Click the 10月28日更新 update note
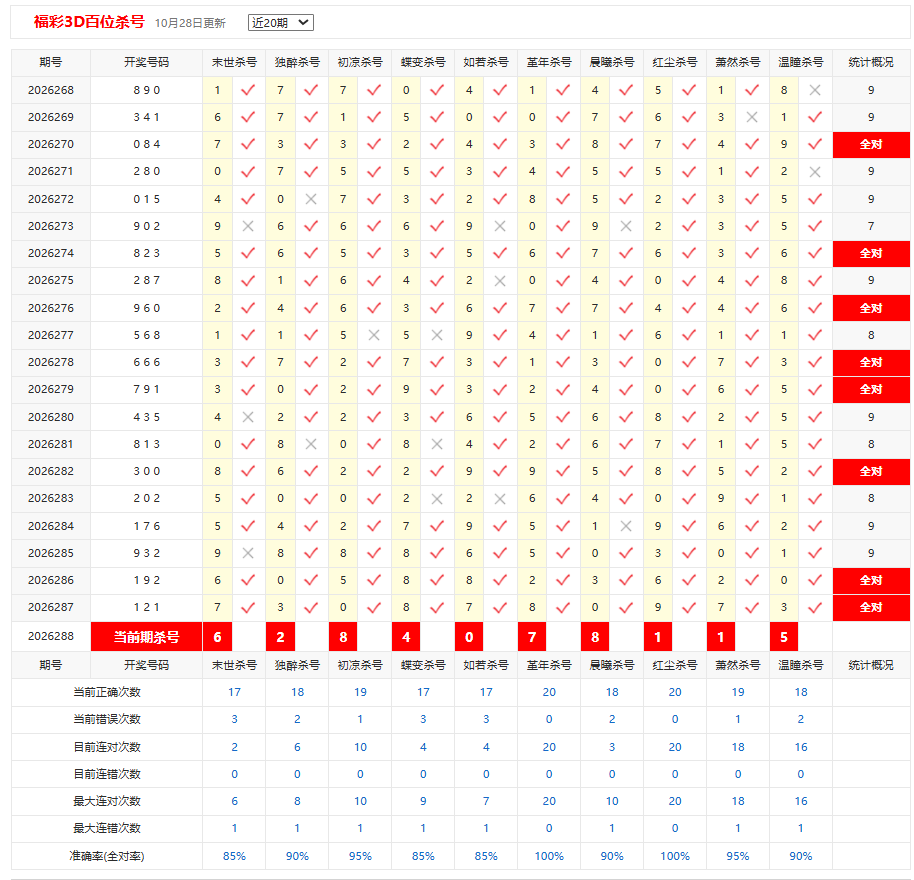914x880 pixels. tap(190, 23)
